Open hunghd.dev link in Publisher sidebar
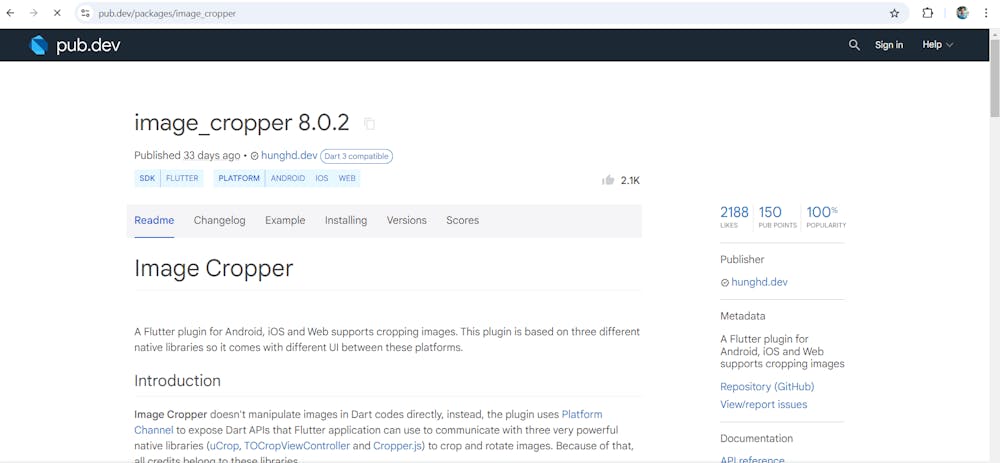 coord(759,282)
